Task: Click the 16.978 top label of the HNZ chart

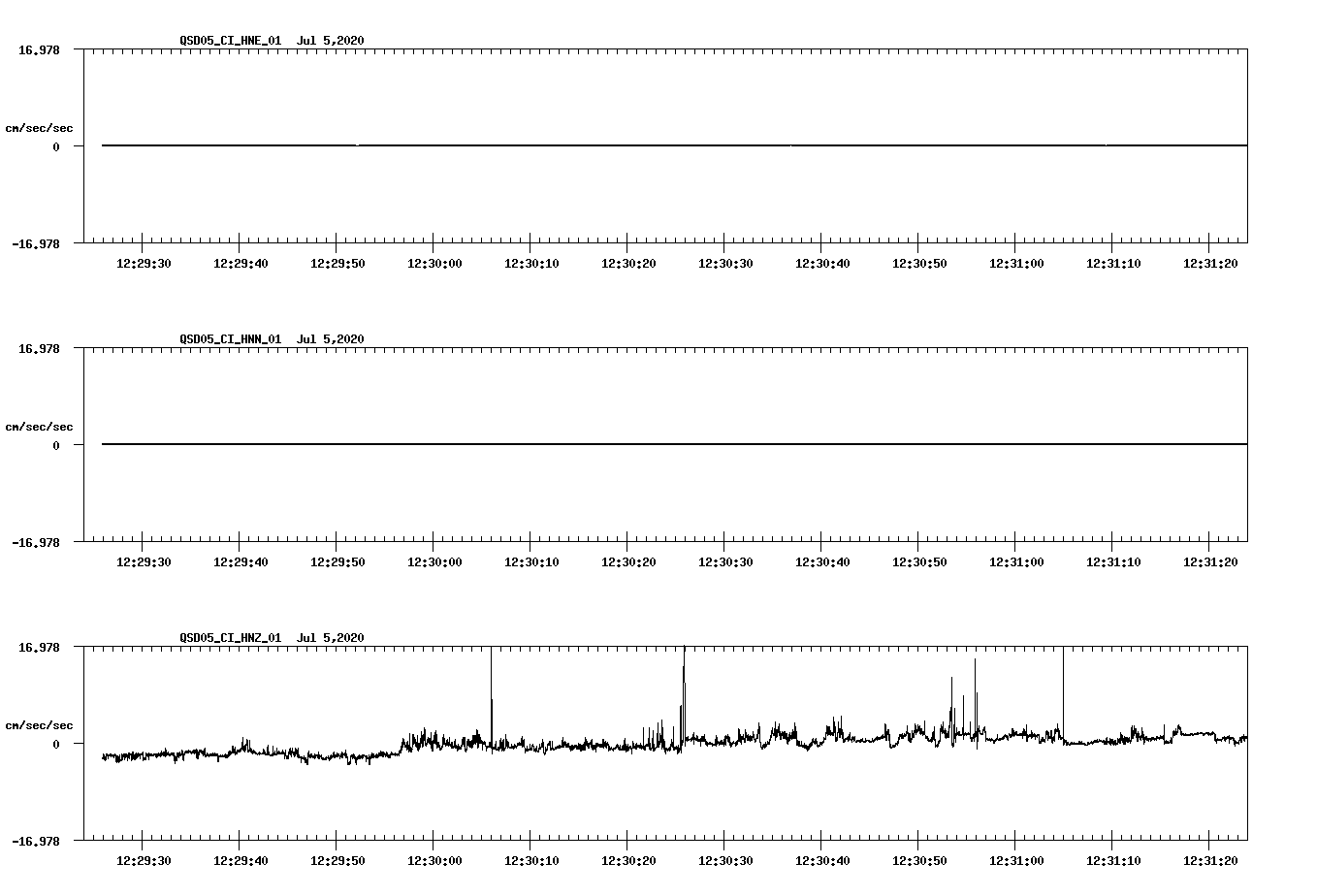Action: (x=39, y=647)
